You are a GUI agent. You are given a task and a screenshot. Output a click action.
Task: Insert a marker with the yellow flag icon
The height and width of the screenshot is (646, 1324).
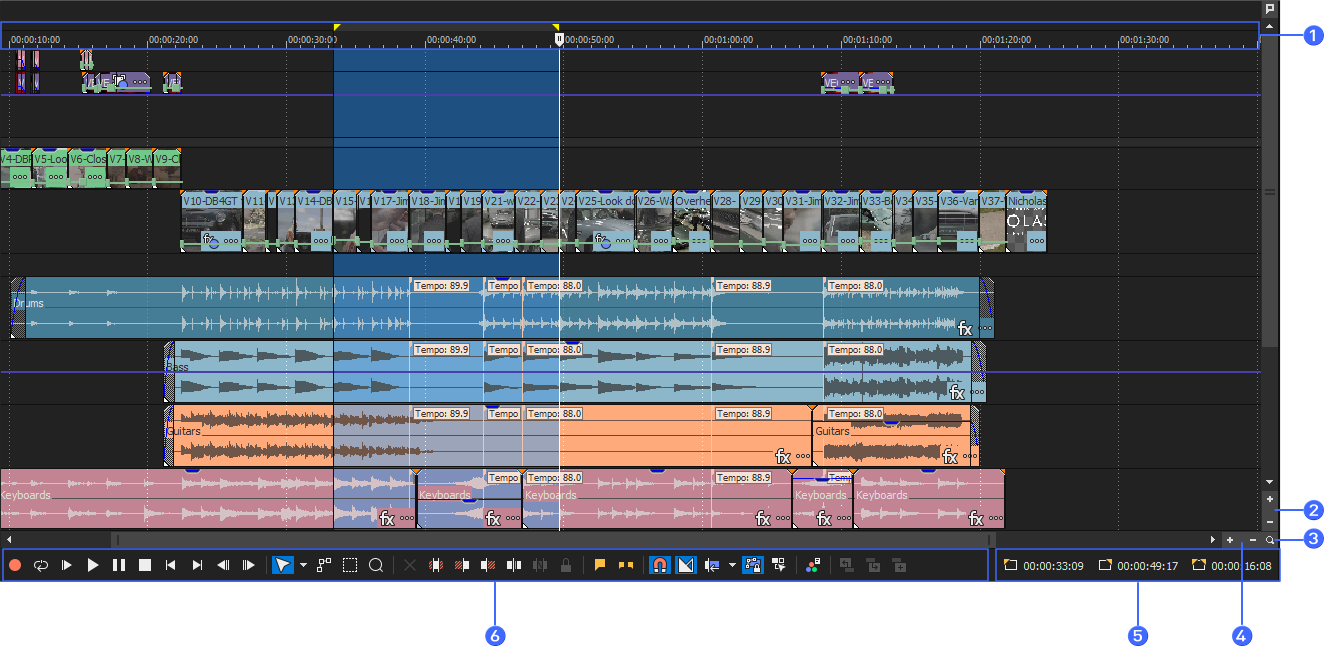(600, 565)
